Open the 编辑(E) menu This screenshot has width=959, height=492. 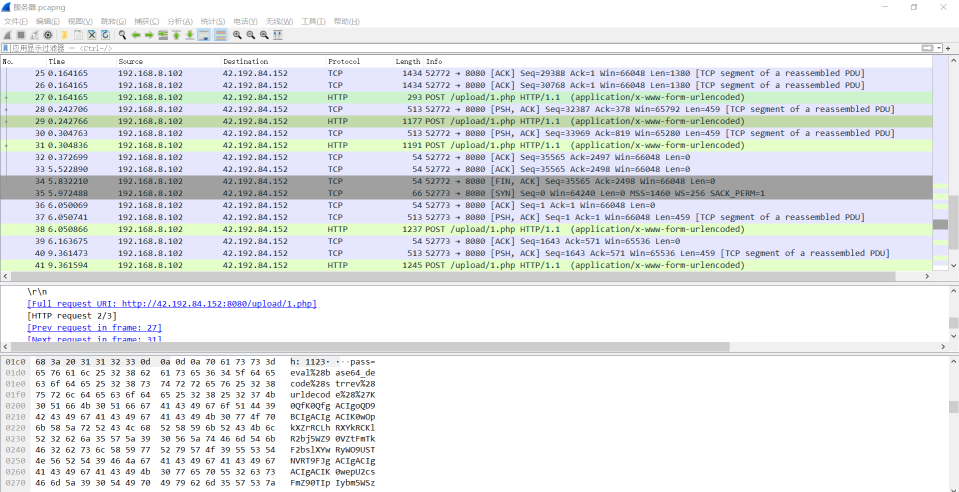[x=48, y=21]
